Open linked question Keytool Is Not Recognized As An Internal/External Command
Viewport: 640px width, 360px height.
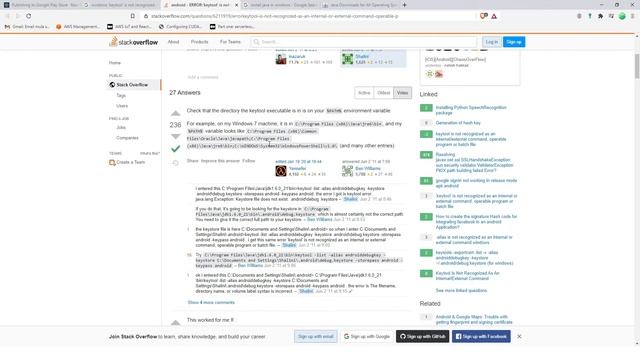coord(467,276)
